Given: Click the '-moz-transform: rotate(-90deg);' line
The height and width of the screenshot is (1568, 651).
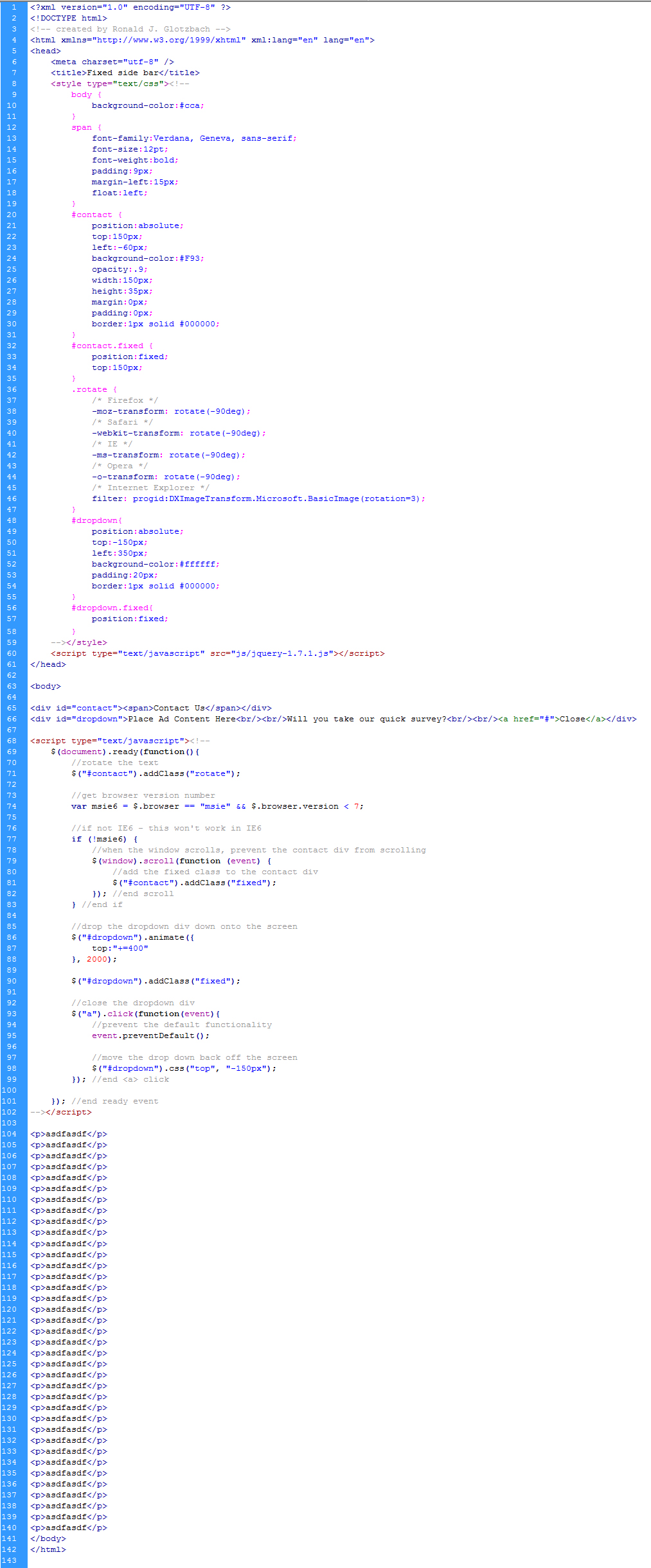Looking at the screenshot, I should click(x=171, y=411).
